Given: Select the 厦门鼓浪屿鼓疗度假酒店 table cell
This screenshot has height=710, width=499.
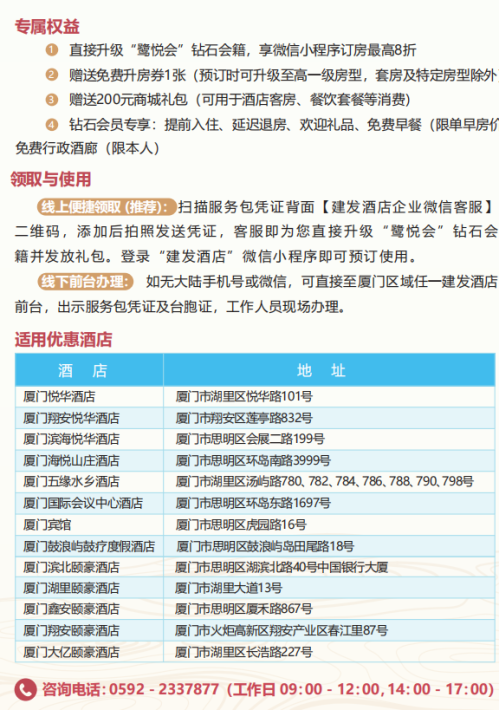Looking at the screenshot, I should [89, 546].
